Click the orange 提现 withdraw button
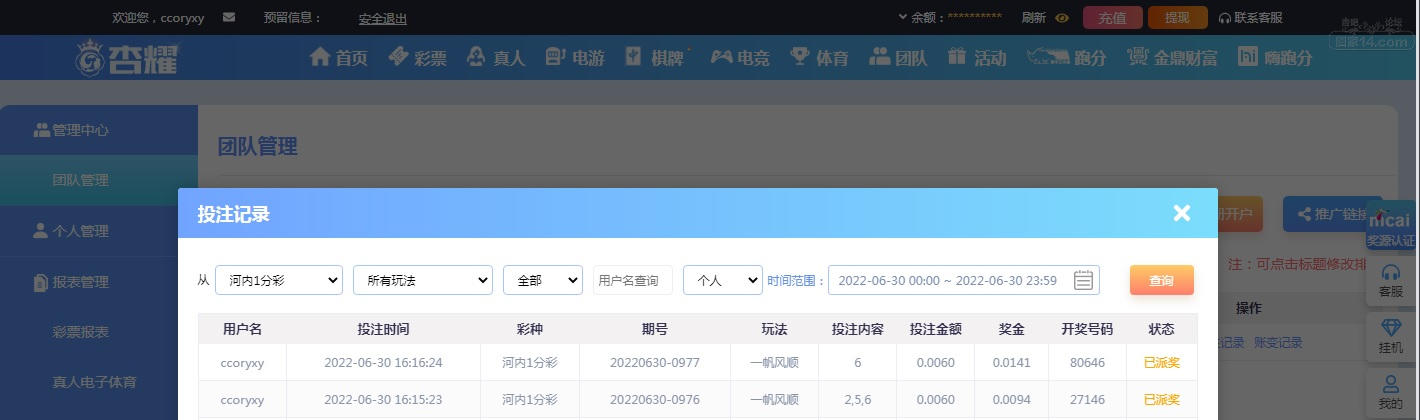This screenshot has height=420, width=1420. point(1177,17)
